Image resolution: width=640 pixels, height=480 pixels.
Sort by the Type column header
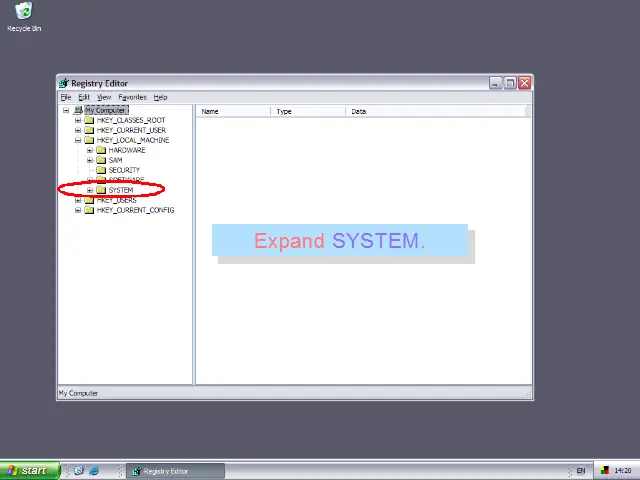[x=308, y=111]
